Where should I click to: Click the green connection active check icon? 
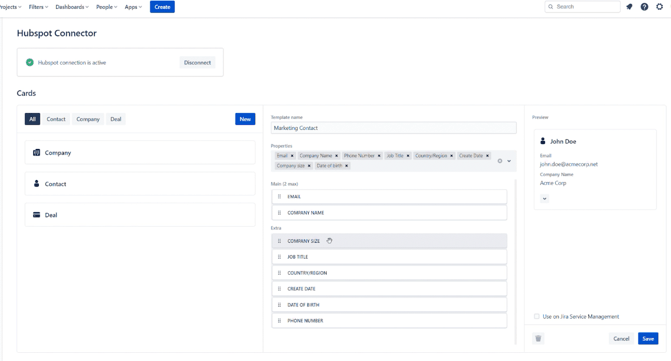[x=30, y=62]
